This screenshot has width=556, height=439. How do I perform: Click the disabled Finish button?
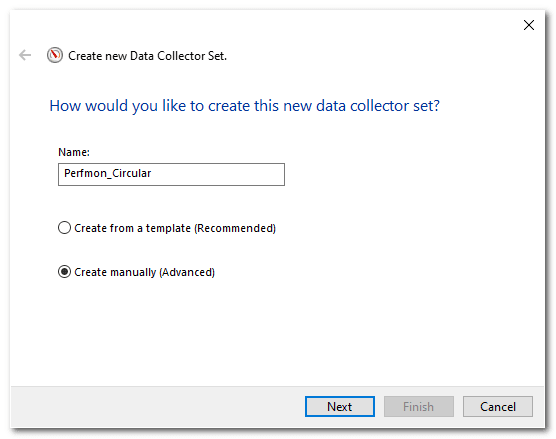click(418, 406)
